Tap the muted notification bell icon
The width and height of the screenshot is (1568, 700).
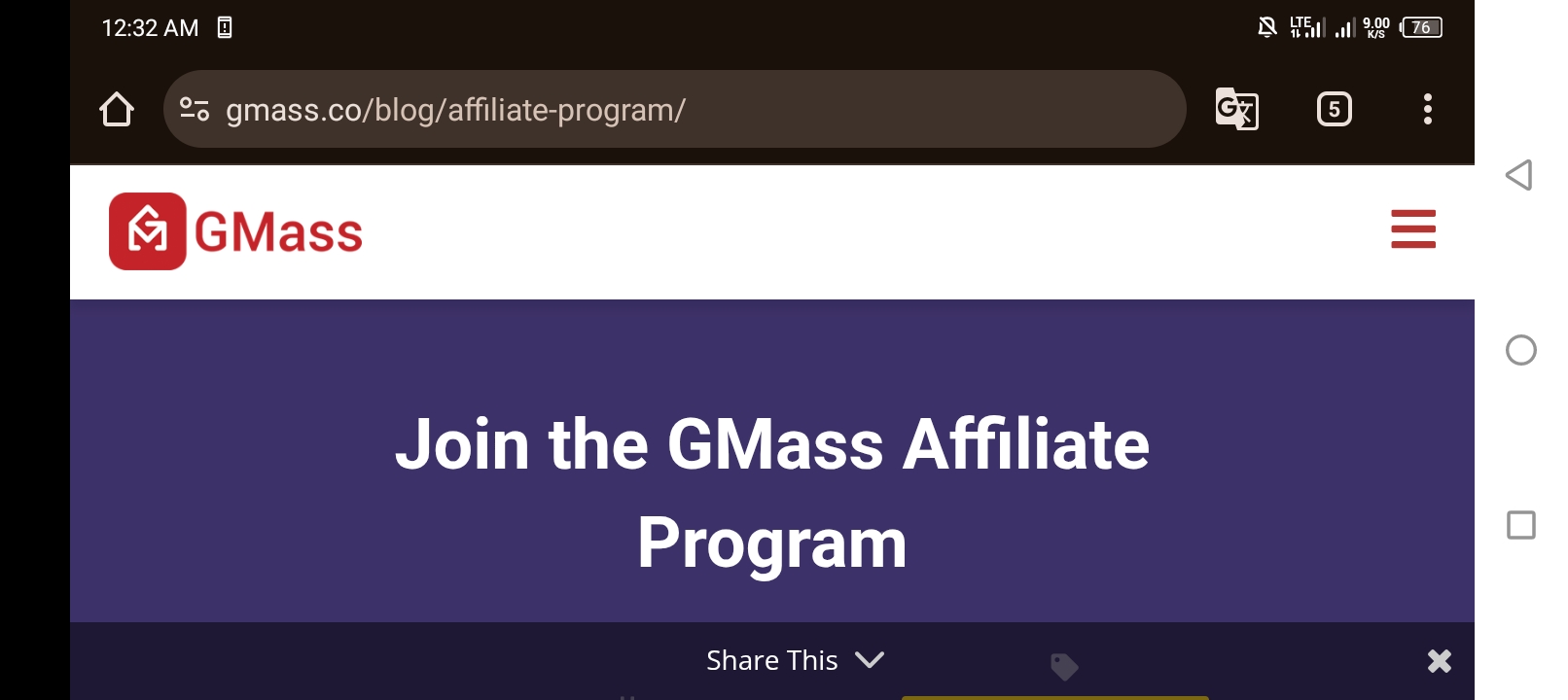pyautogui.click(x=1266, y=27)
